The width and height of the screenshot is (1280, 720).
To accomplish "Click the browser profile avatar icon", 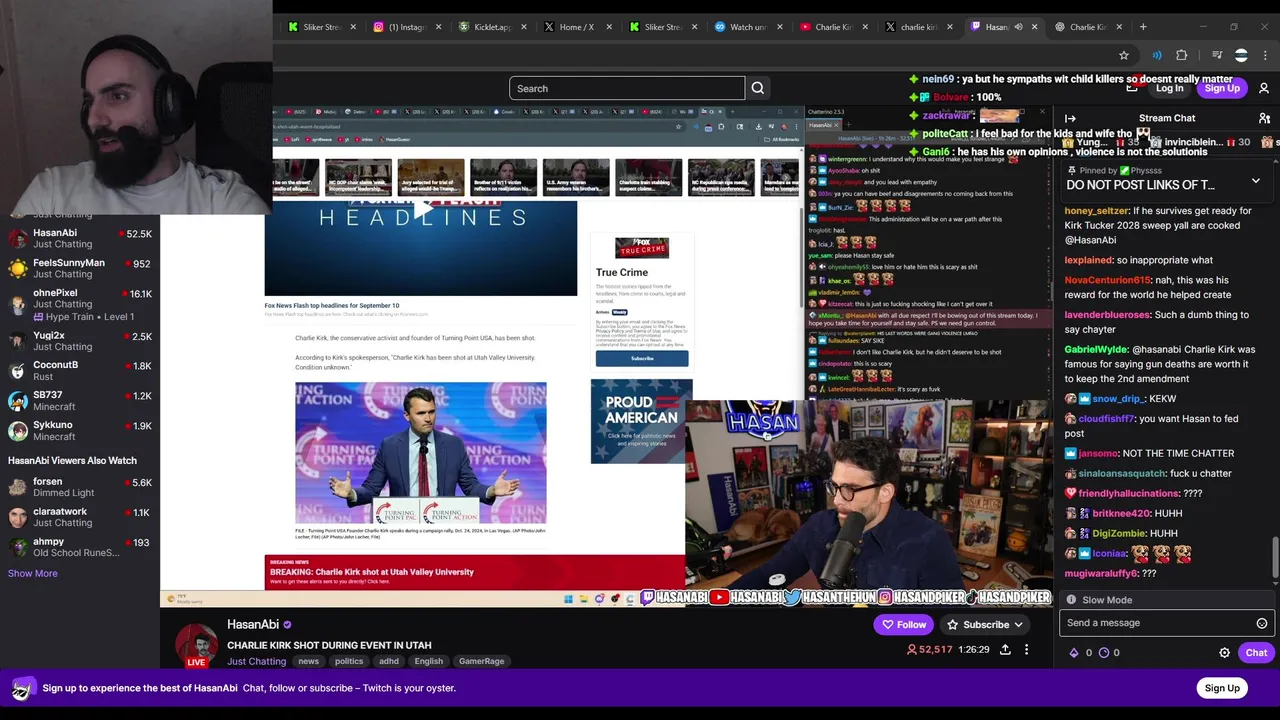I will [1241, 55].
